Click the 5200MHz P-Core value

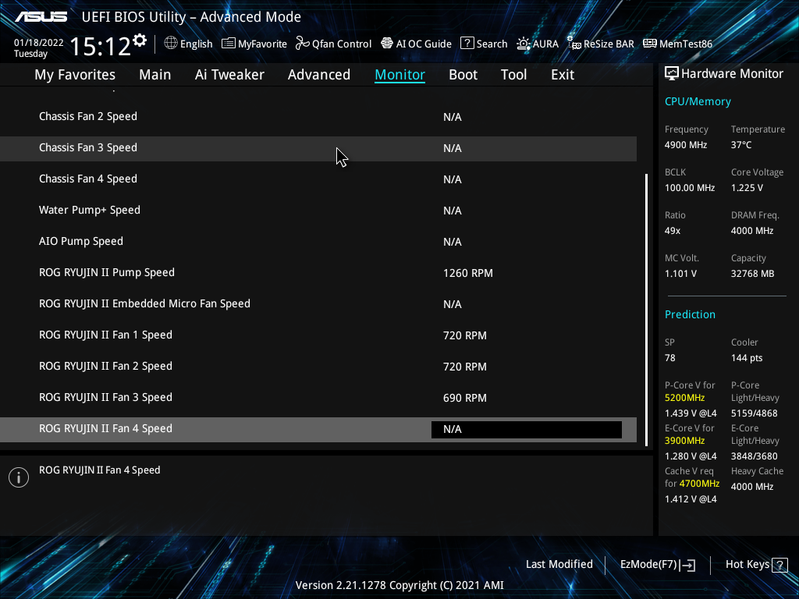click(x=684, y=398)
